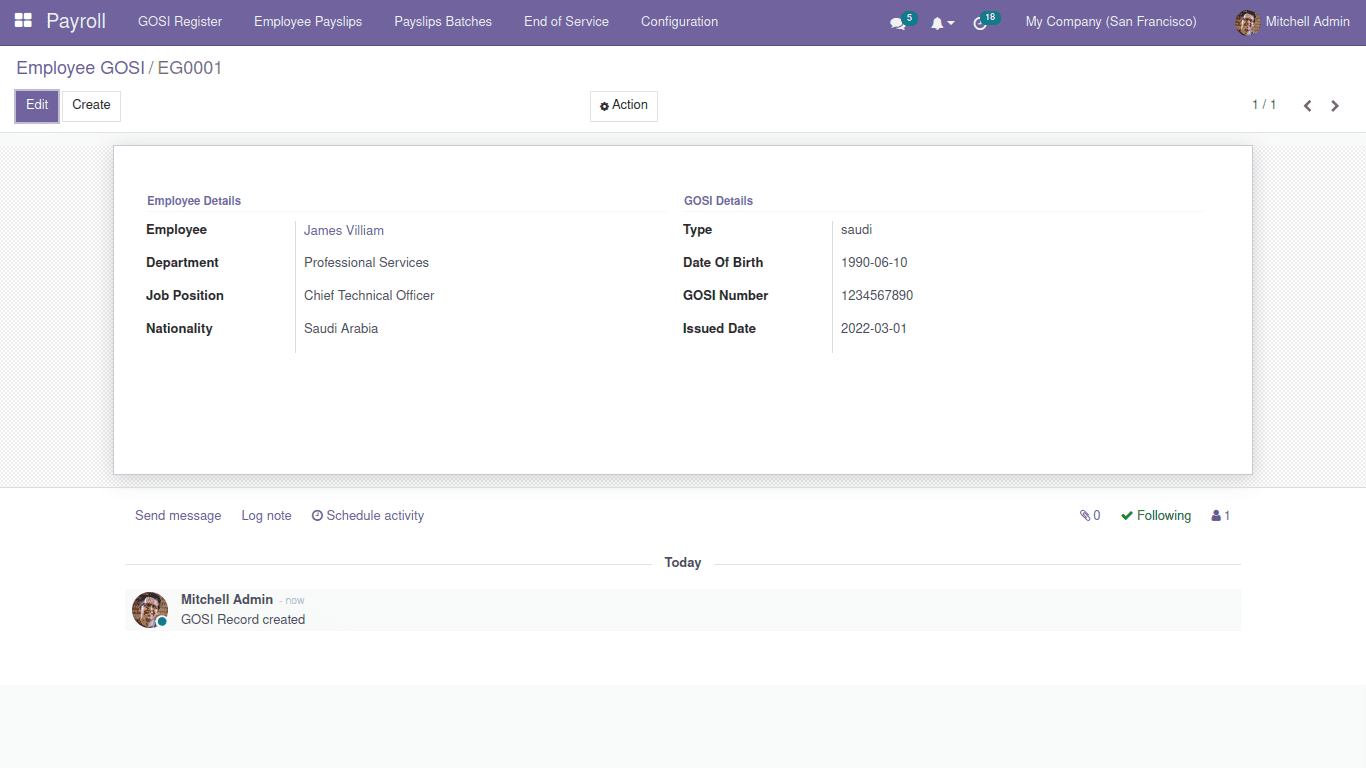Image resolution: width=1366 pixels, height=768 pixels.
Task: Open the activities clock panel
Action: (x=980, y=22)
